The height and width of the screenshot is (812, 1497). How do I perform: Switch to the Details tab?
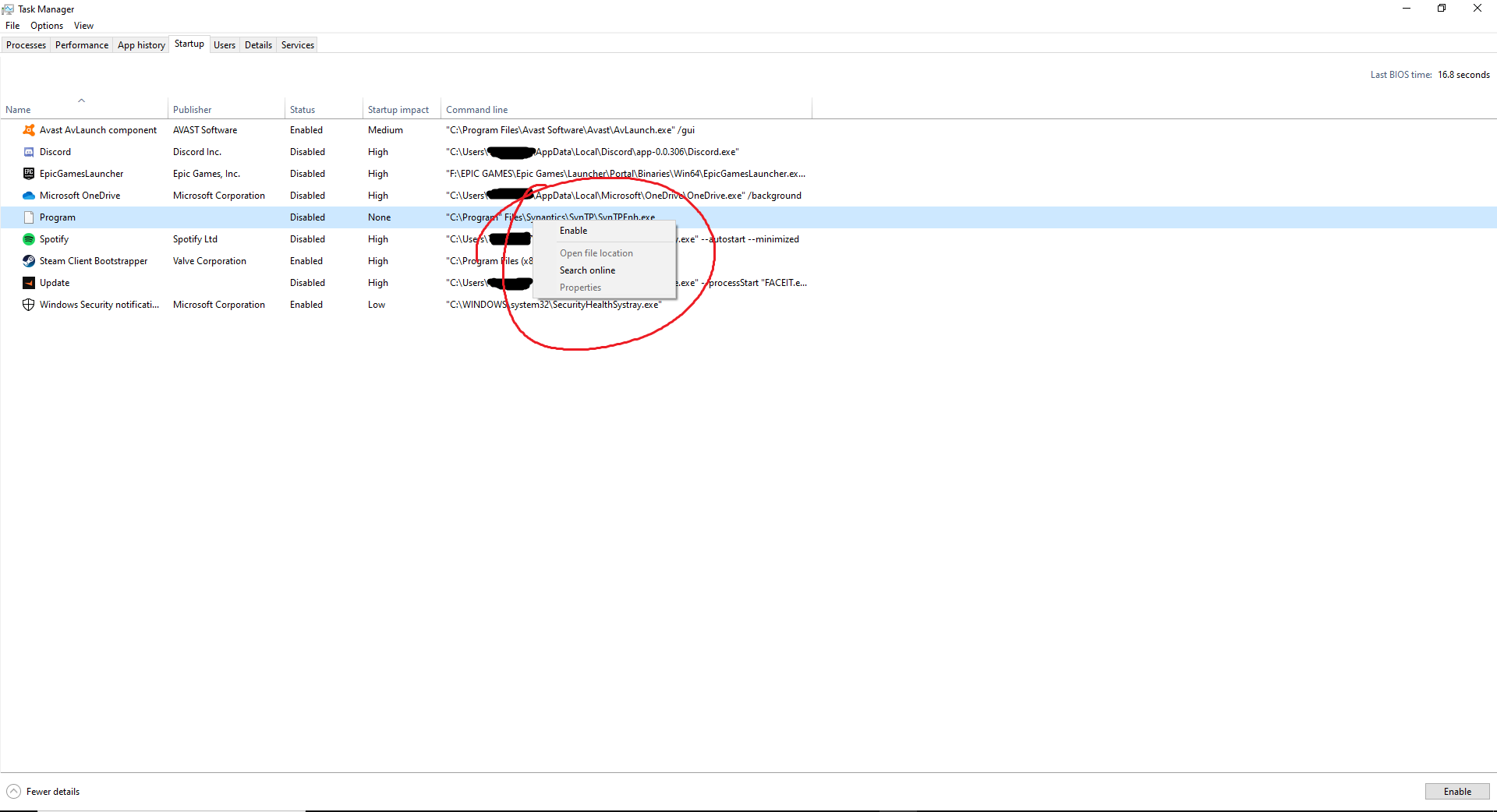258,45
